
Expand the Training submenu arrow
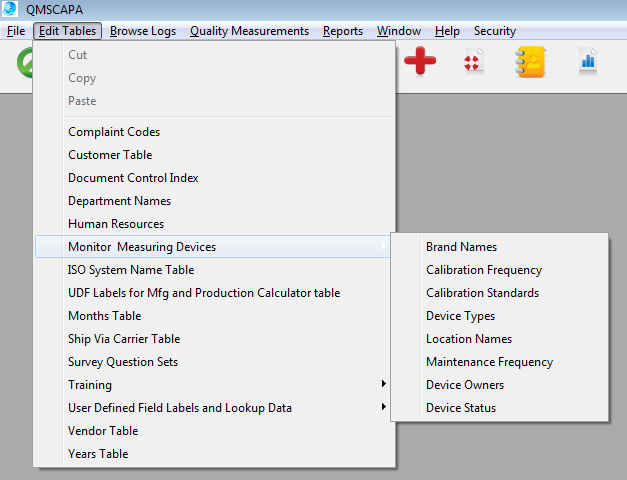click(x=383, y=384)
